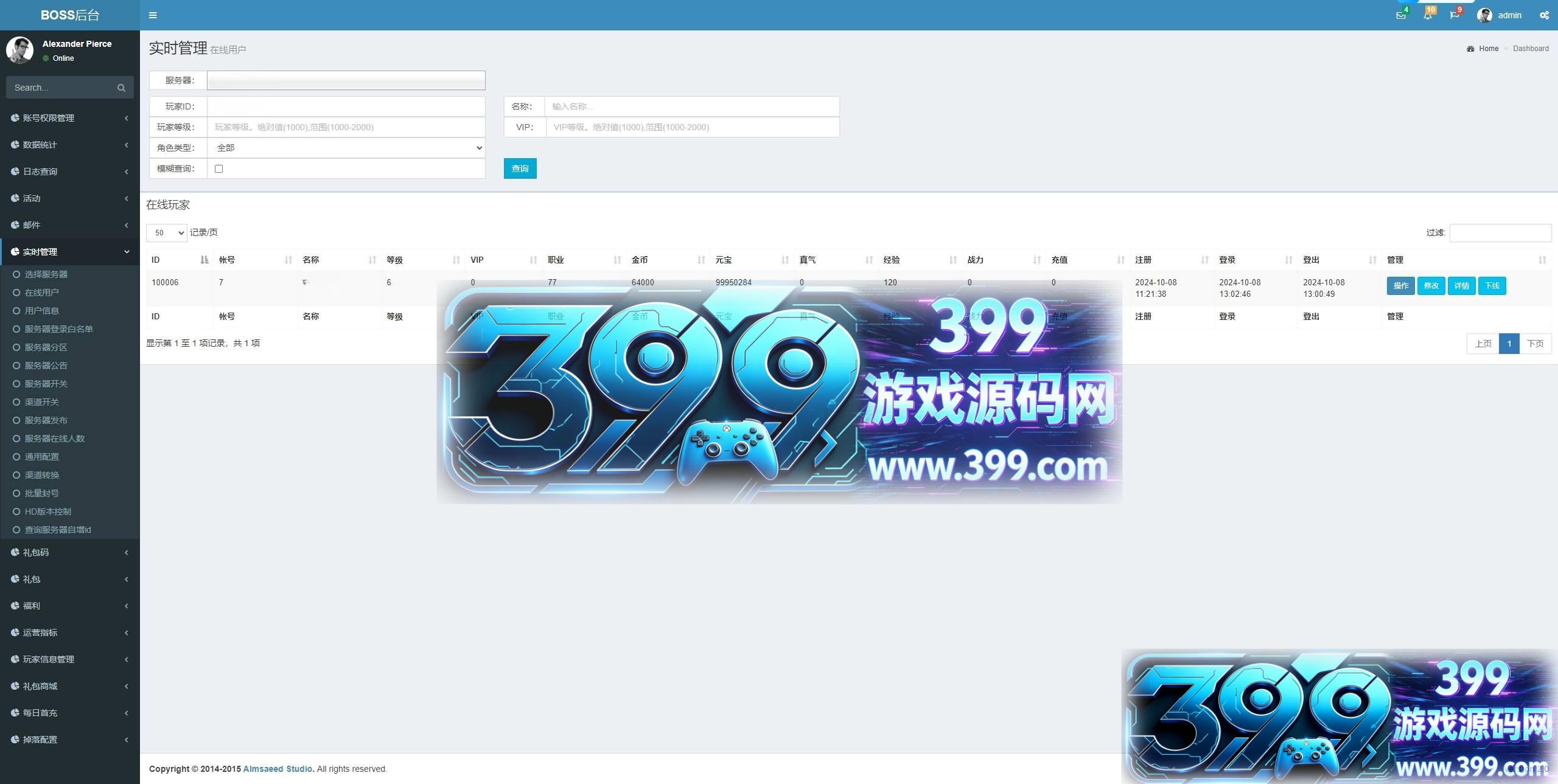This screenshot has height=784, width=1558.
Task: Click the BOSS后台 logo title
Action: point(70,15)
